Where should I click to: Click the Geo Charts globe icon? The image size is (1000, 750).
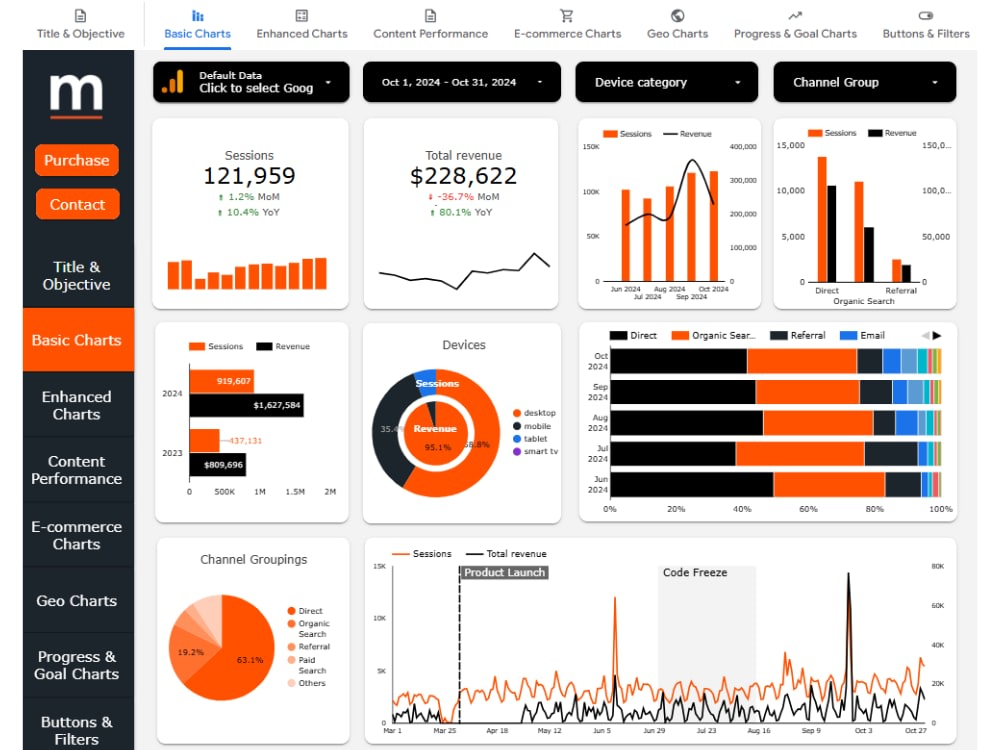click(677, 15)
